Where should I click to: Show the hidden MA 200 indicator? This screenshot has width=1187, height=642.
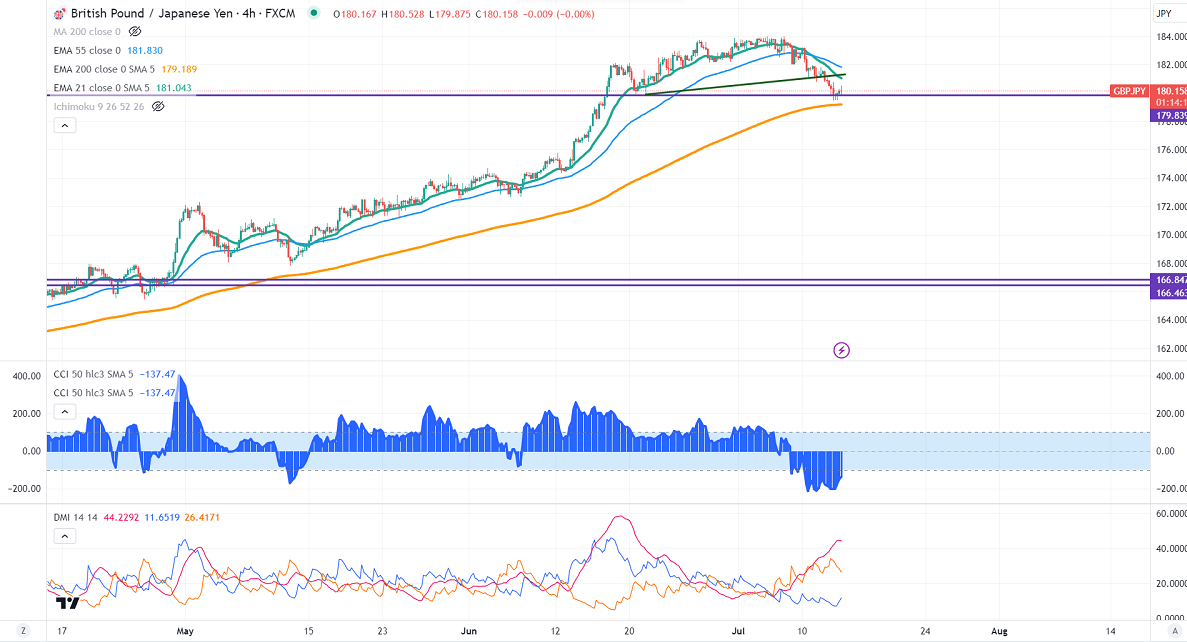click(x=135, y=32)
